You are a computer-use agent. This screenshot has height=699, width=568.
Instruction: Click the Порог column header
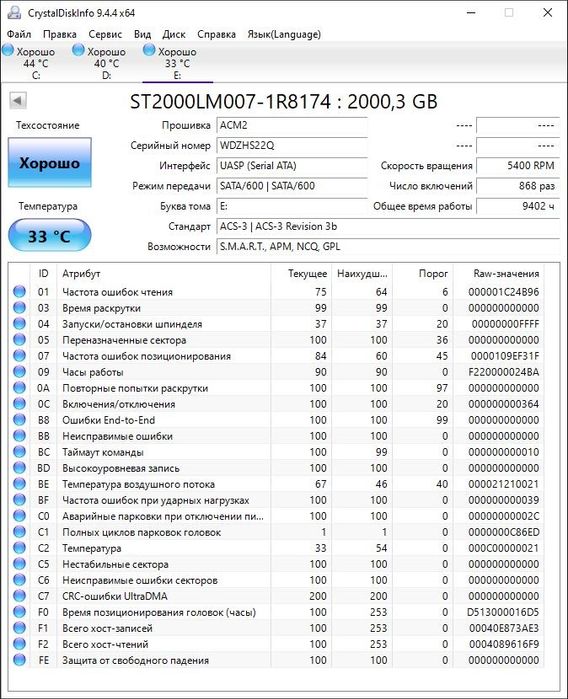coord(423,273)
